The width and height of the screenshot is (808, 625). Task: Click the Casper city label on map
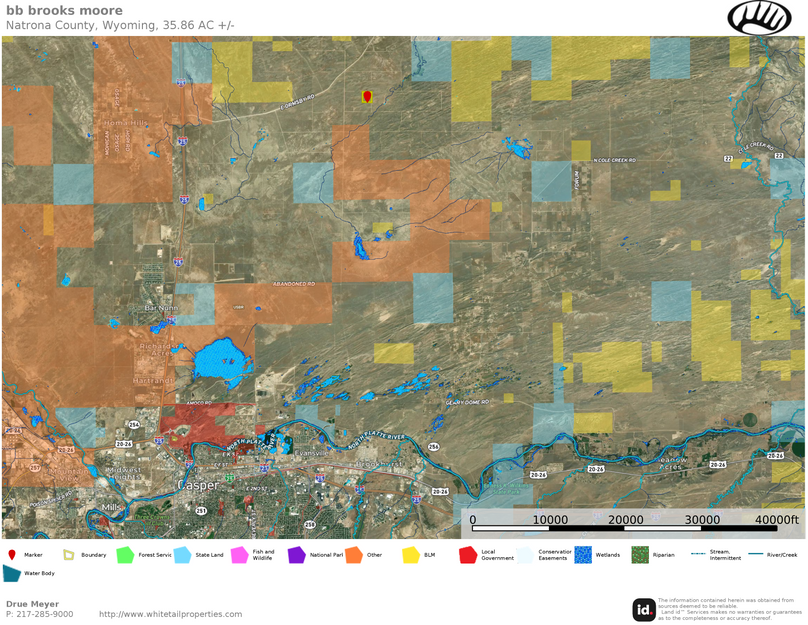[x=197, y=485]
